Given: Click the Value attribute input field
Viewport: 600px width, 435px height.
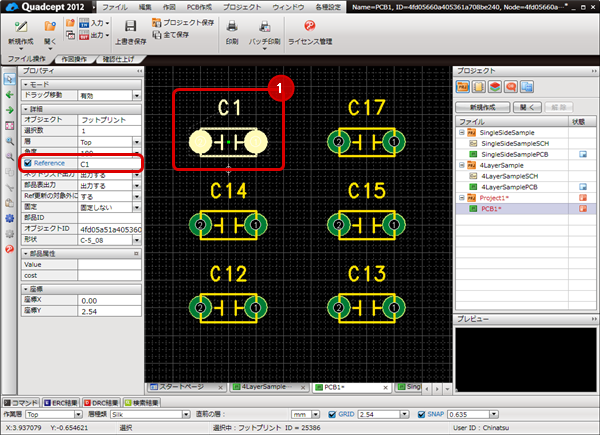Looking at the screenshot, I should click(109, 264).
